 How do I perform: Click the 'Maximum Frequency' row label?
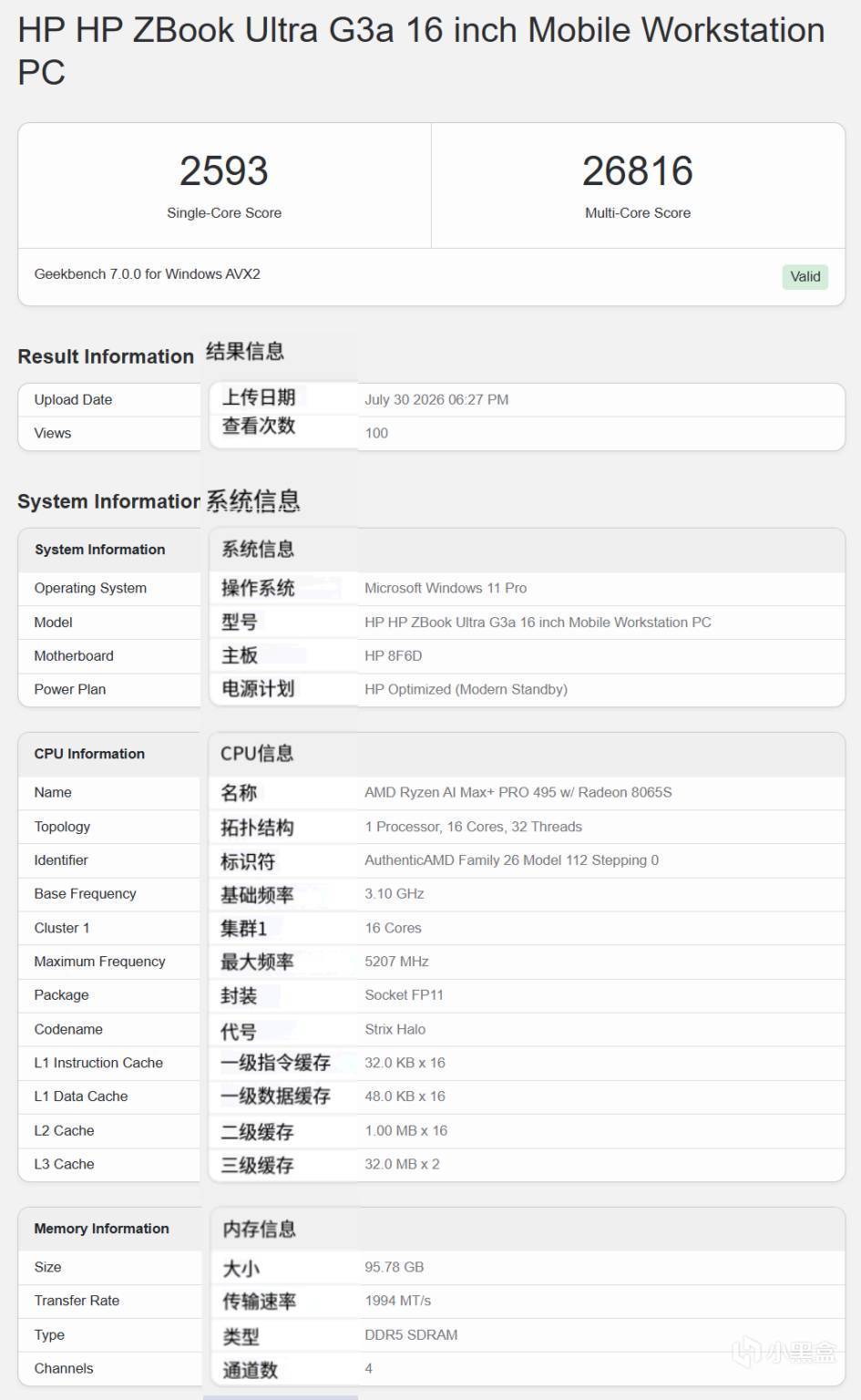(99, 961)
